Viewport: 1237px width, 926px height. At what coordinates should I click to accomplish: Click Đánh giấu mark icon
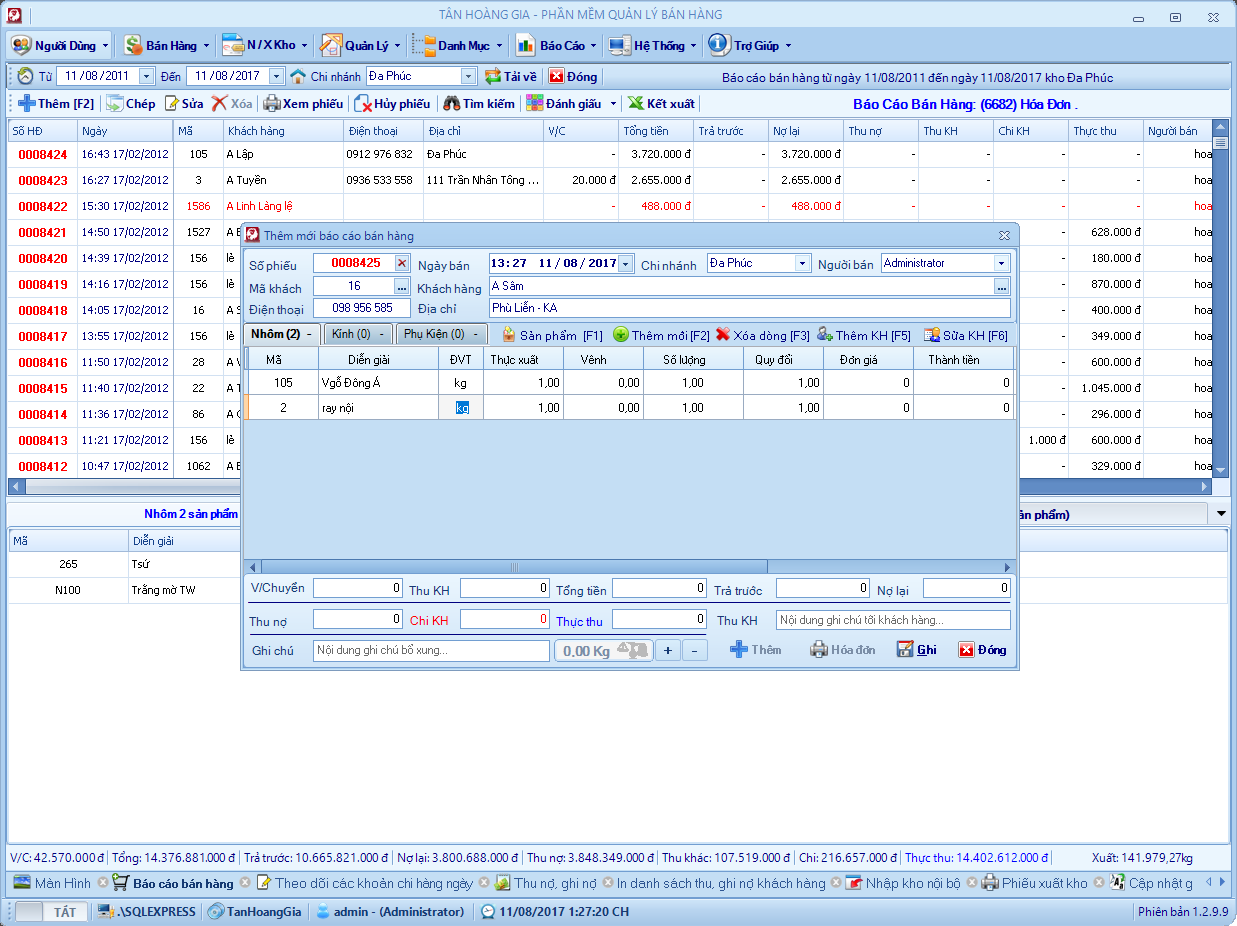pos(535,103)
